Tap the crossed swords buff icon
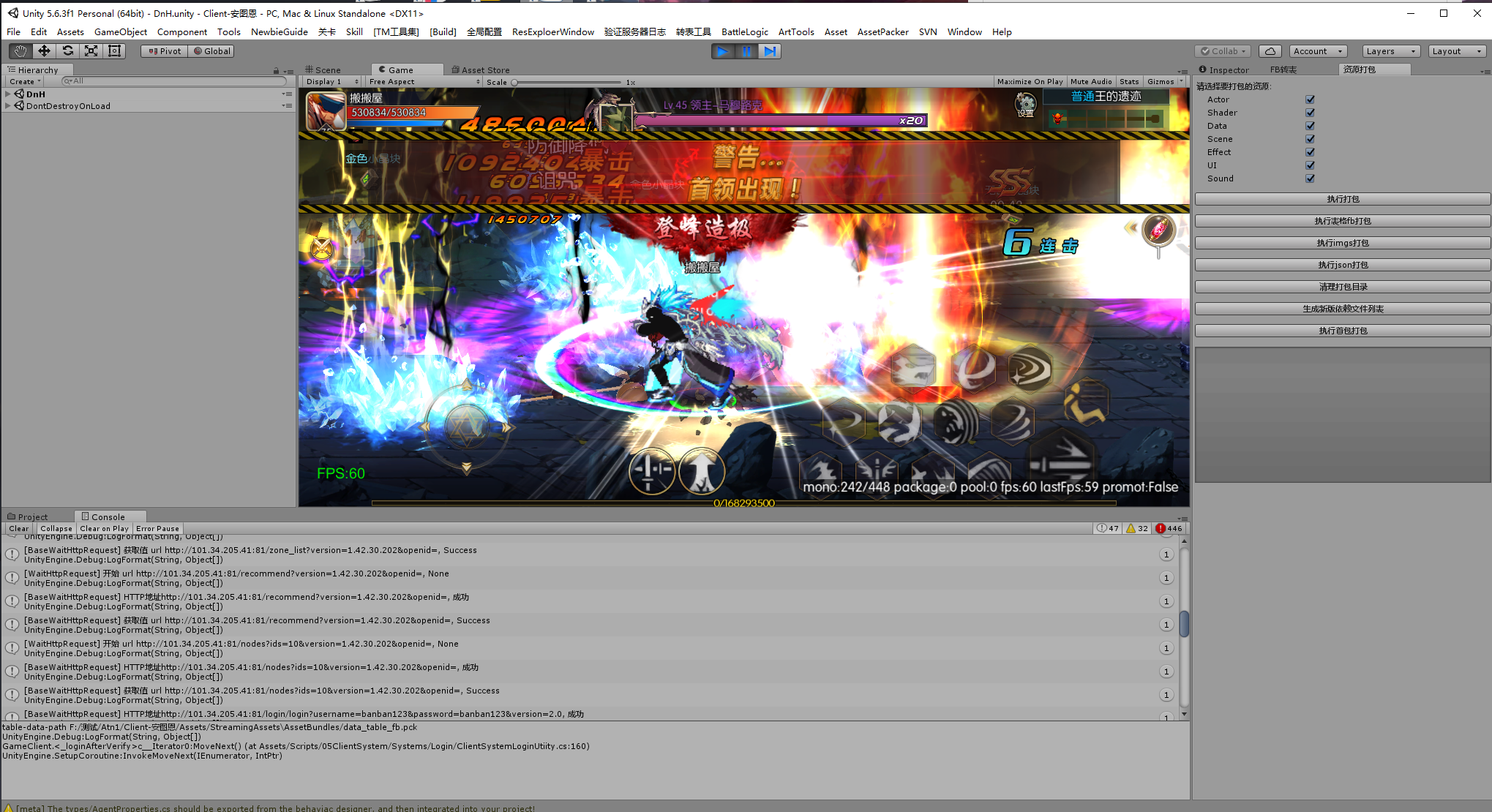This screenshot has width=1492, height=812. coord(322,249)
